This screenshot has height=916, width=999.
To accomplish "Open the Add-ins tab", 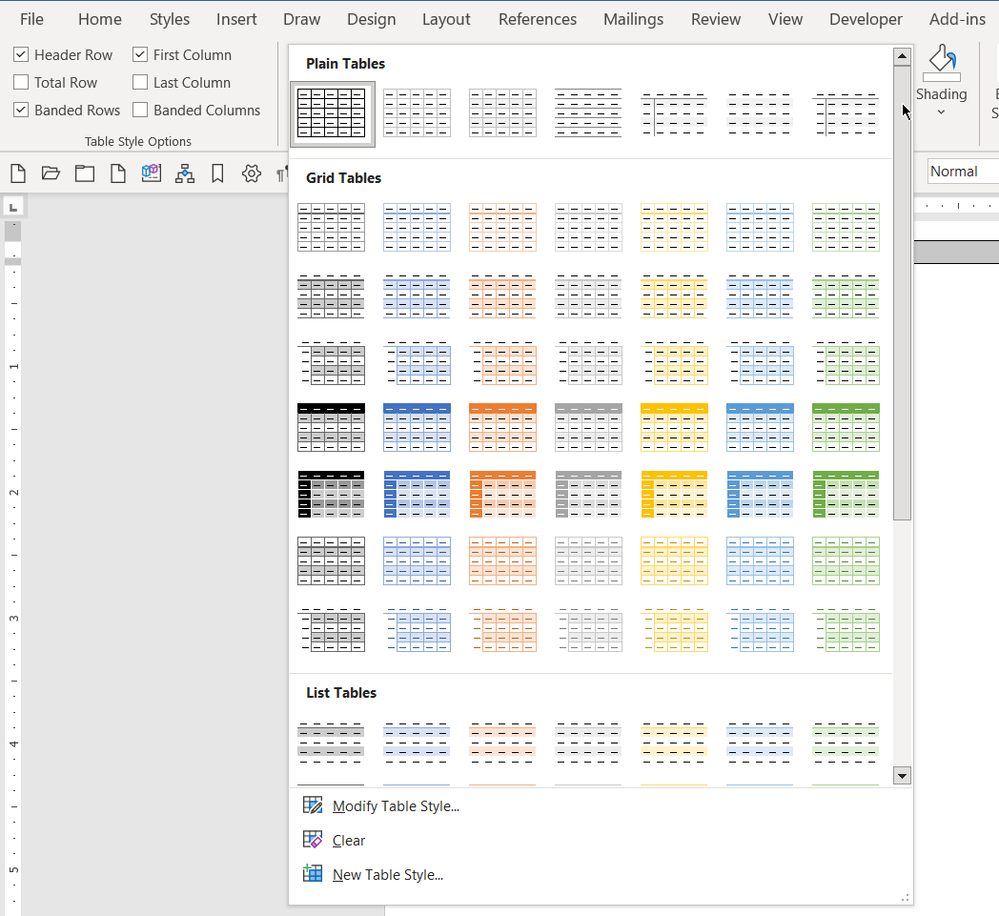I will (957, 19).
